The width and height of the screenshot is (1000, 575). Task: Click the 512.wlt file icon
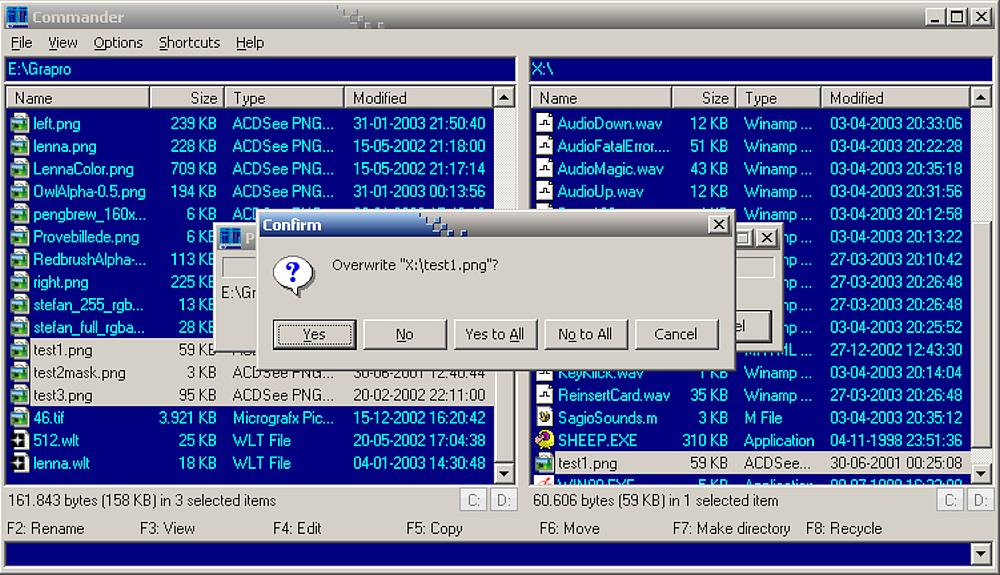pos(20,440)
